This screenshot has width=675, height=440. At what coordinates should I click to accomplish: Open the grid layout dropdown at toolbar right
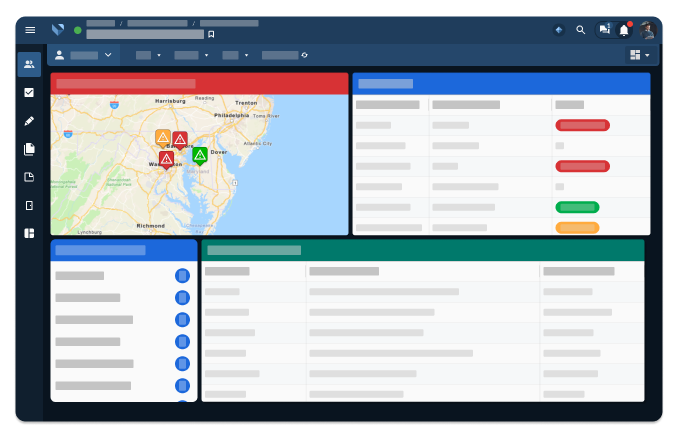[x=640, y=55]
